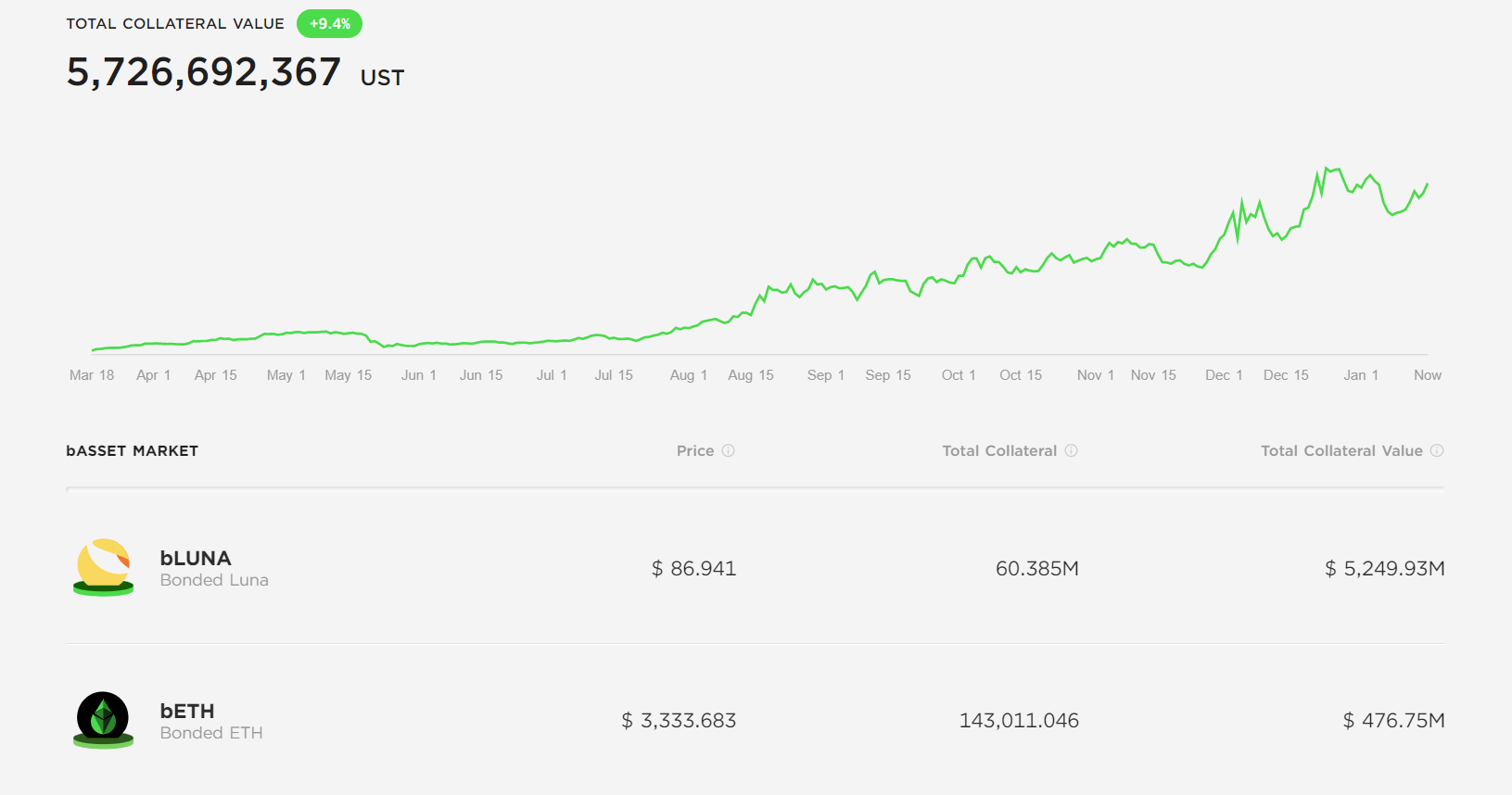The width and height of the screenshot is (1512, 795).
Task: Click the 143,011.046 total collateral value
Action: click(1019, 720)
